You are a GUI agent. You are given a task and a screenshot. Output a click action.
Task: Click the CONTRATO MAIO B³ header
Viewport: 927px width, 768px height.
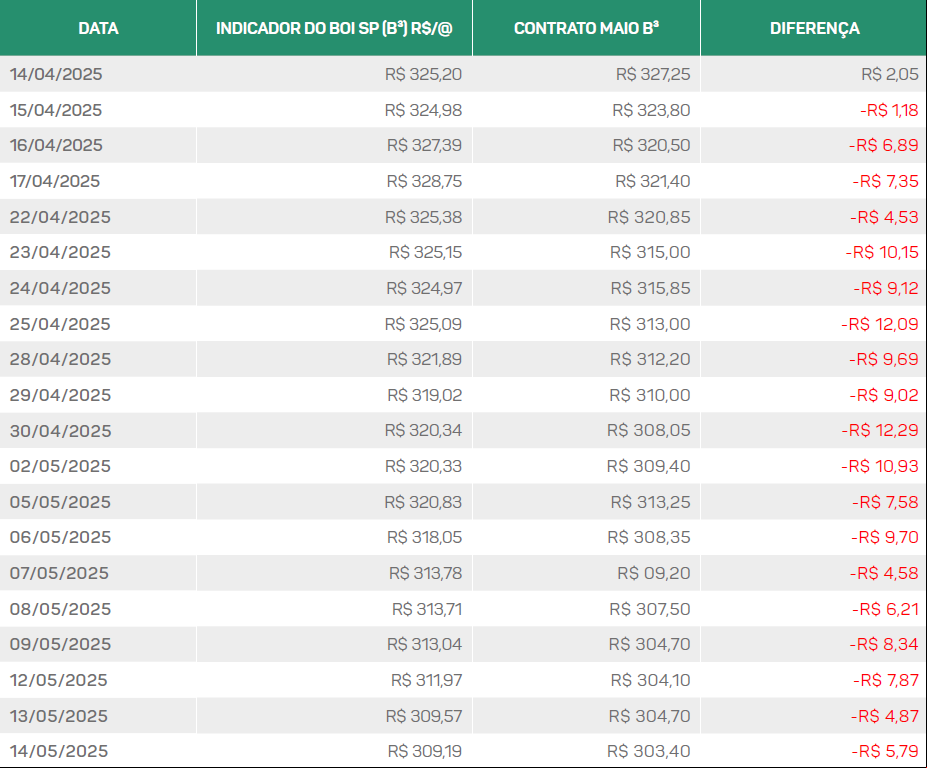[x=586, y=28]
